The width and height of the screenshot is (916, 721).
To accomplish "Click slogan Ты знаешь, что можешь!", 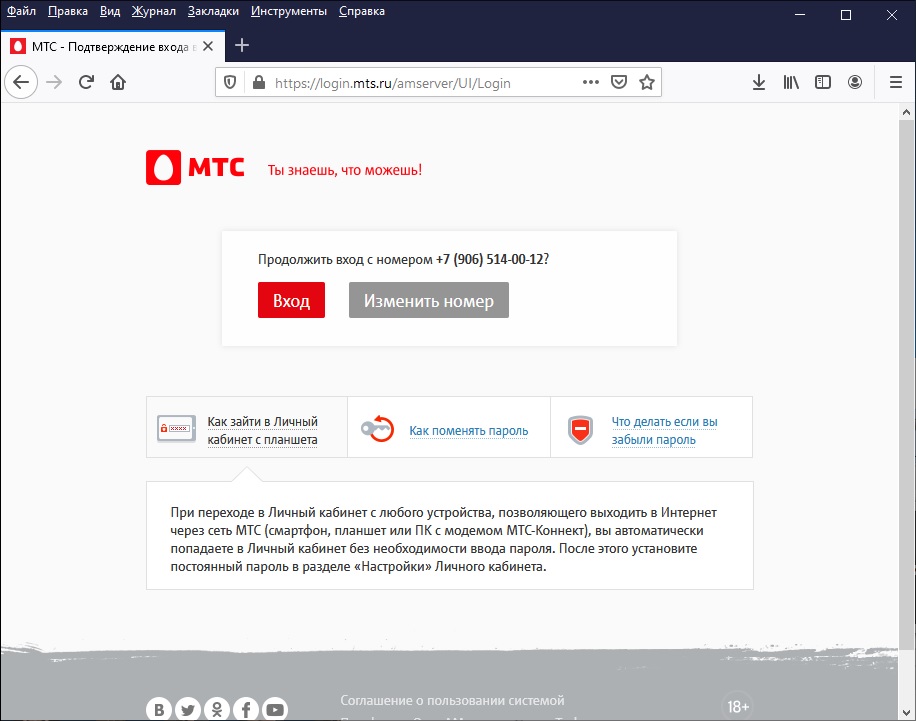I will 345,170.
